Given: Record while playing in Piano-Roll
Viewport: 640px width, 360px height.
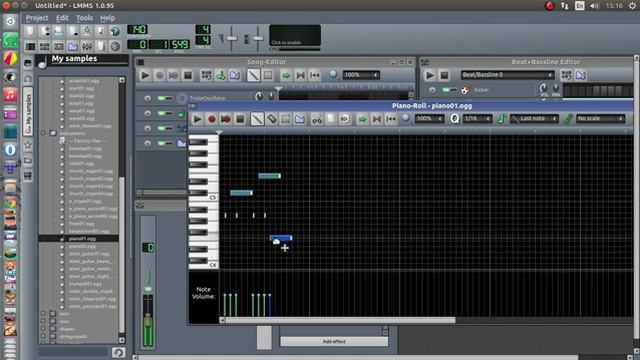Looking at the screenshot, I should click(x=226, y=119).
